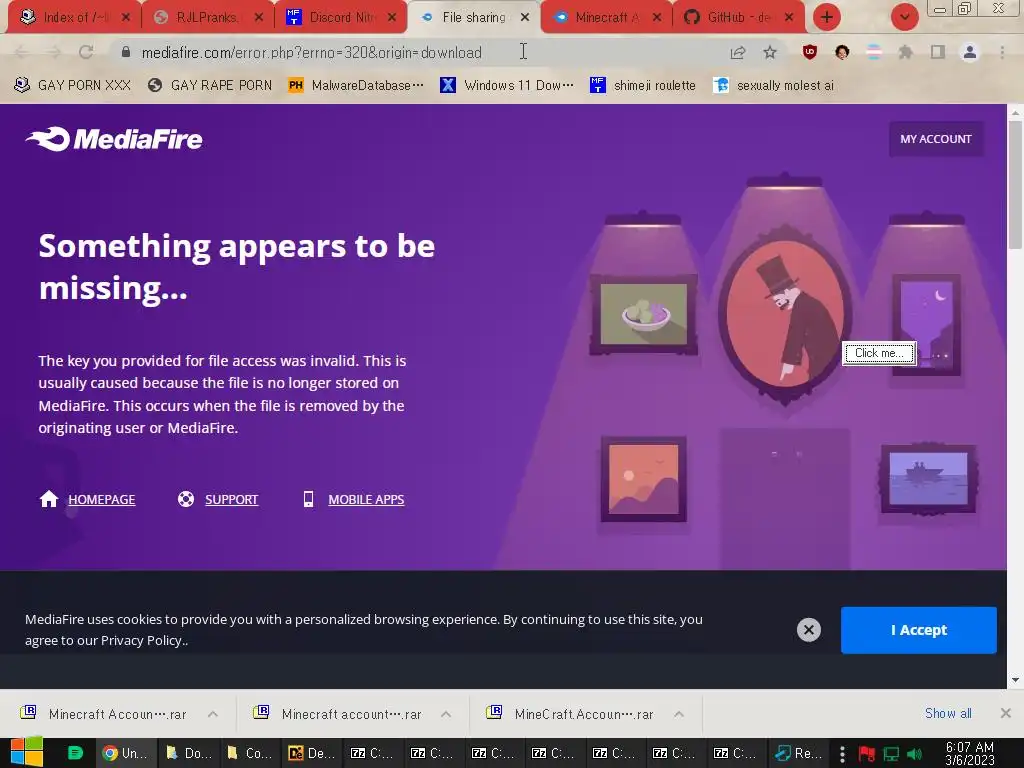
Task: Click the fruit bowl painting
Action: [x=643, y=314]
